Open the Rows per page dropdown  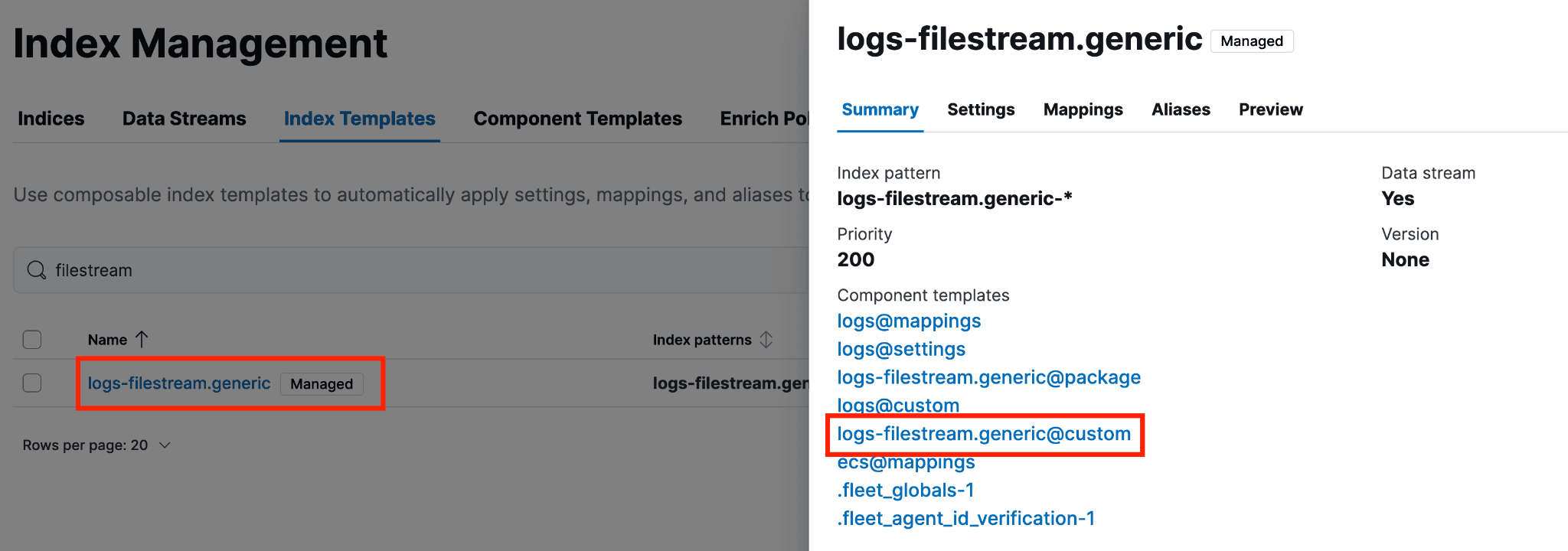[95, 445]
